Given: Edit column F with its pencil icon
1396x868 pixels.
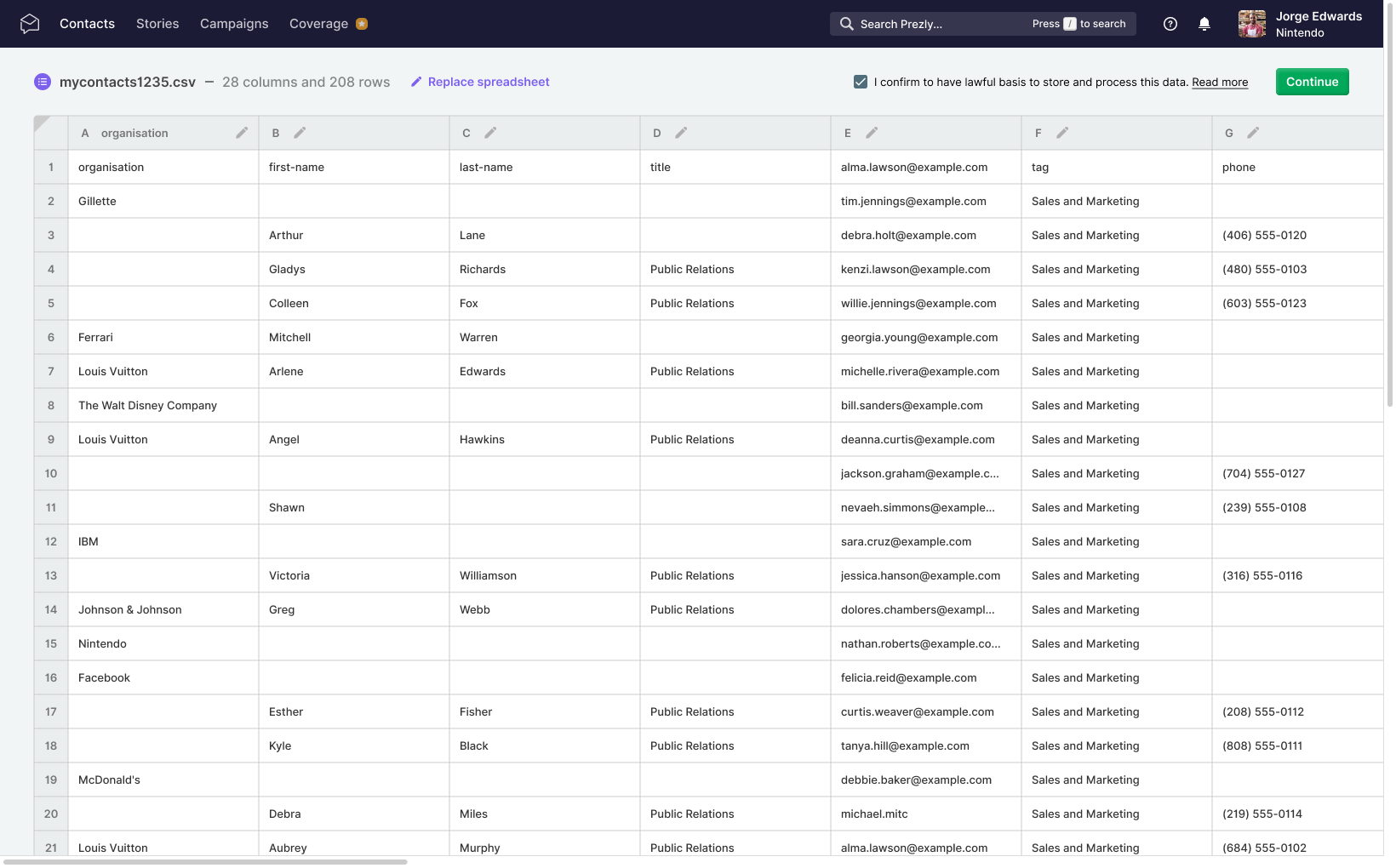Looking at the screenshot, I should [x=1062, y=133].
